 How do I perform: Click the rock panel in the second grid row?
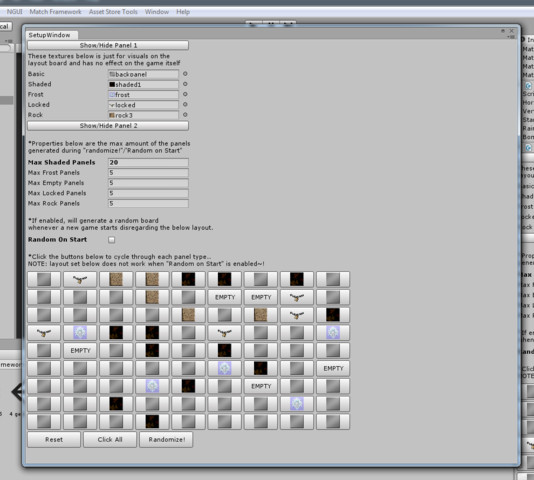tap(152, 297)
